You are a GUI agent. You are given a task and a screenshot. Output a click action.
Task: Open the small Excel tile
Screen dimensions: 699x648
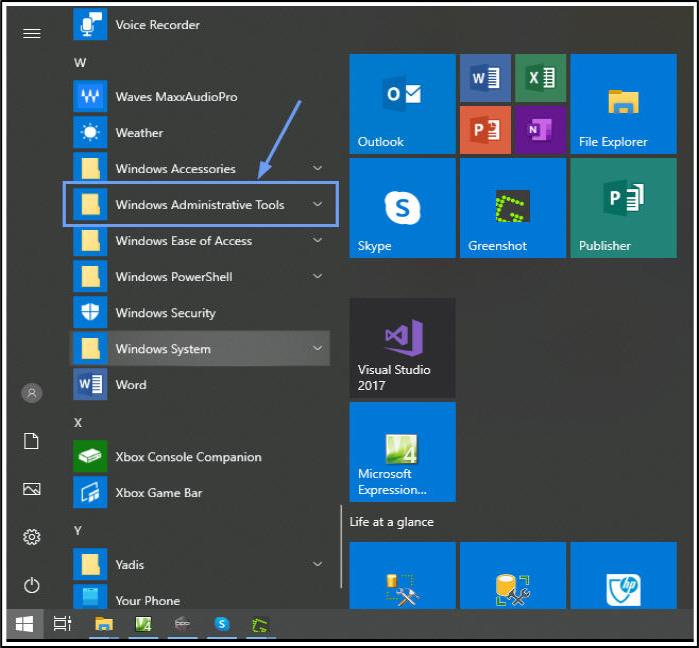[x=541, y=78]
